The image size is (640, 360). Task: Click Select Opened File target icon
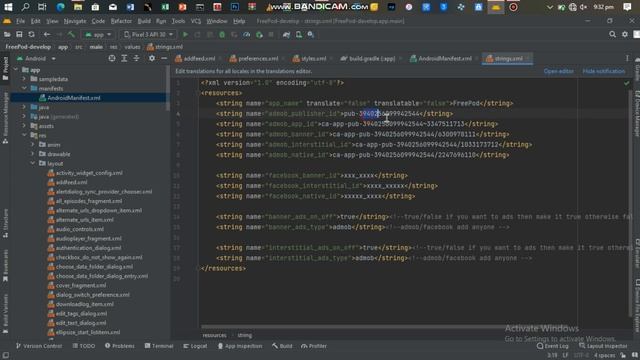click(x=112, y=58)
